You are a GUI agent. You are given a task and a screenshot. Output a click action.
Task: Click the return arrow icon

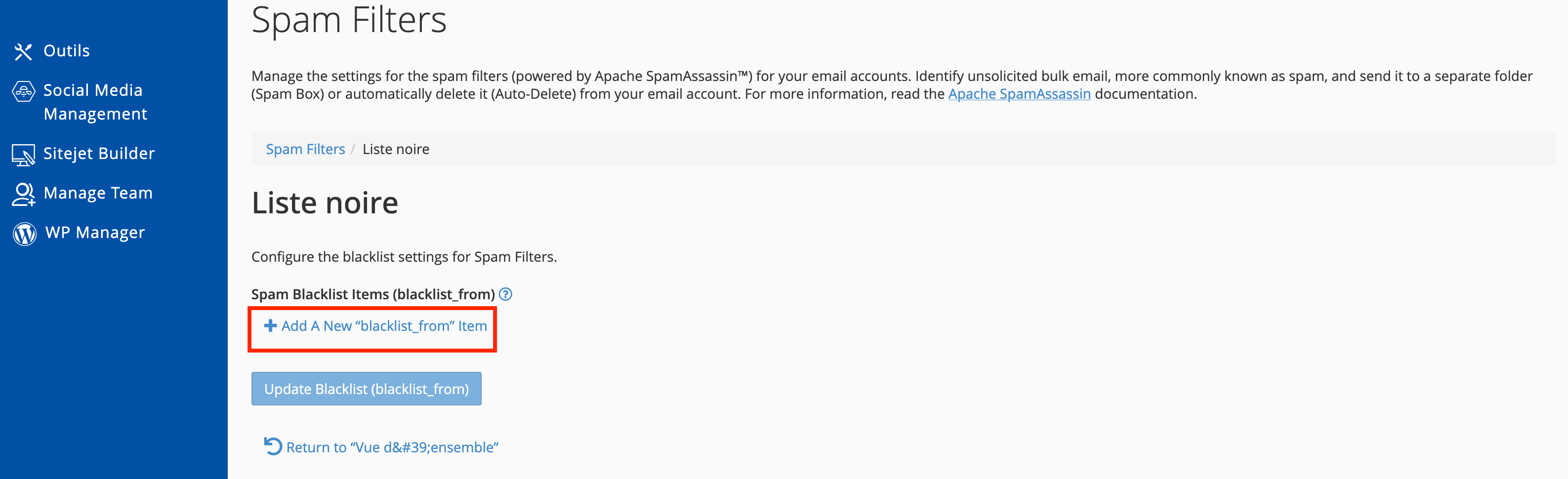[273, 446]
